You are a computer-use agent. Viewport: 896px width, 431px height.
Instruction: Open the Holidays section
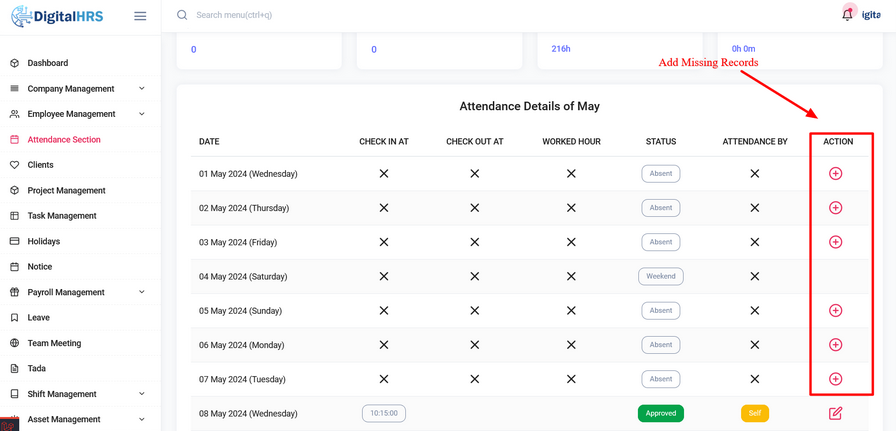44,241
